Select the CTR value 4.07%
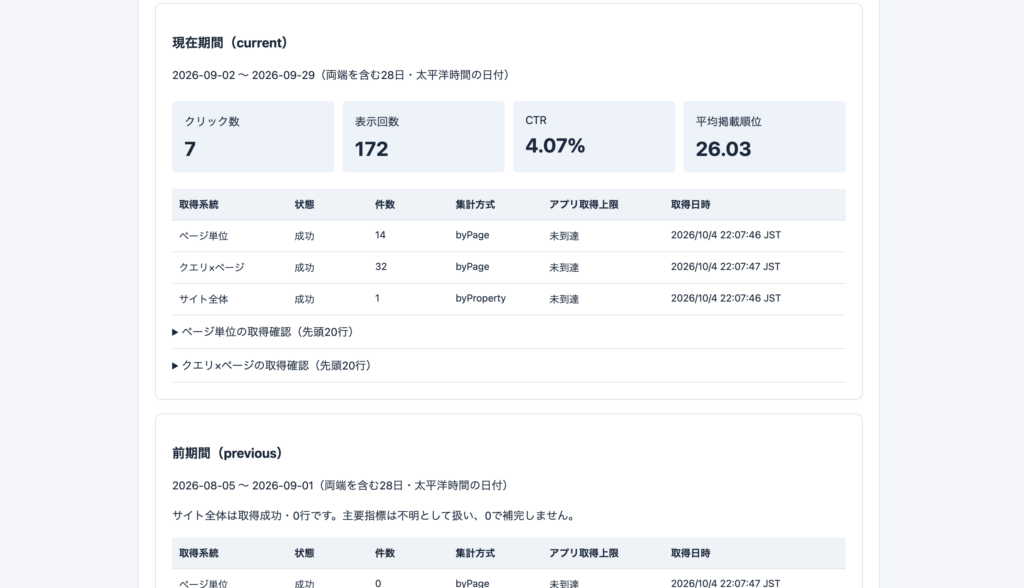1024x588 pixels. (x=555, y=146)
